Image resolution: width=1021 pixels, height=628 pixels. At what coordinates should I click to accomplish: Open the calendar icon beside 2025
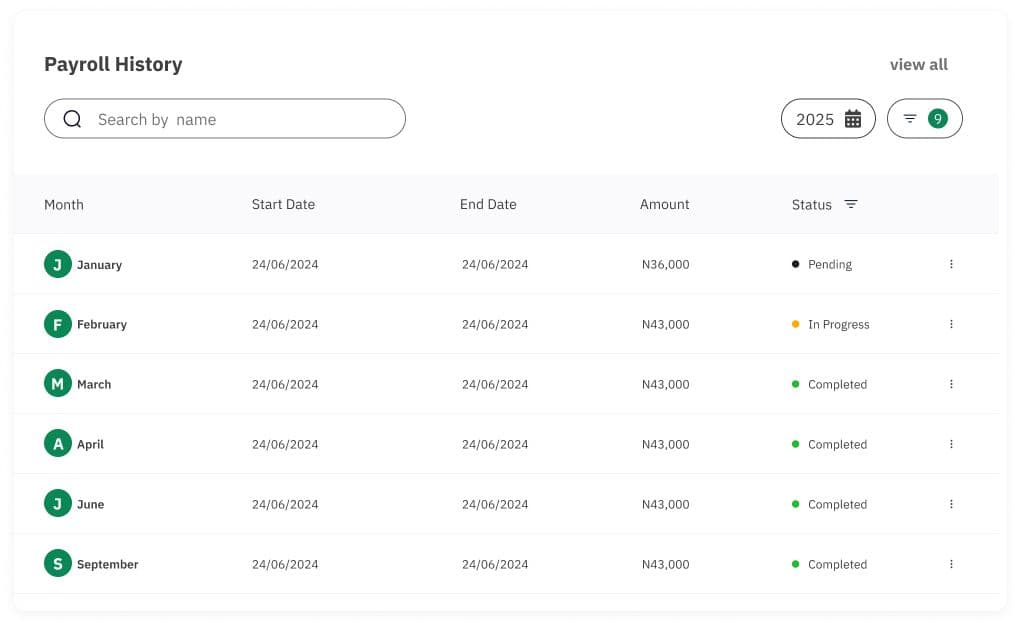click(853, 118)
